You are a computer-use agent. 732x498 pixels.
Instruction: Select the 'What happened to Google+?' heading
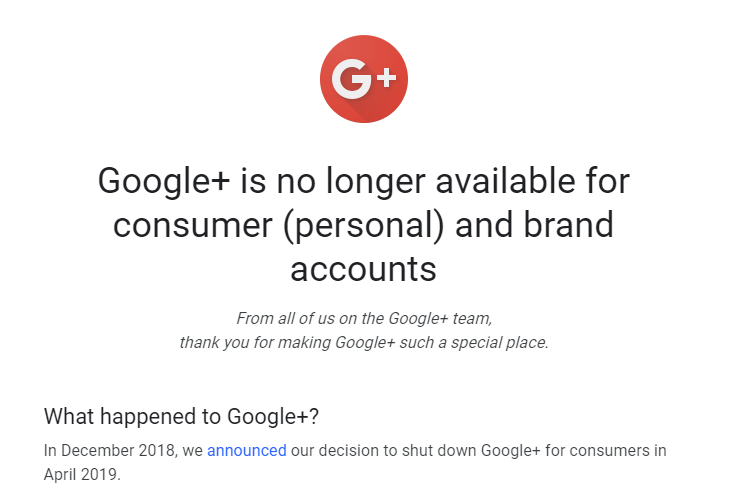tap(181, 416)
